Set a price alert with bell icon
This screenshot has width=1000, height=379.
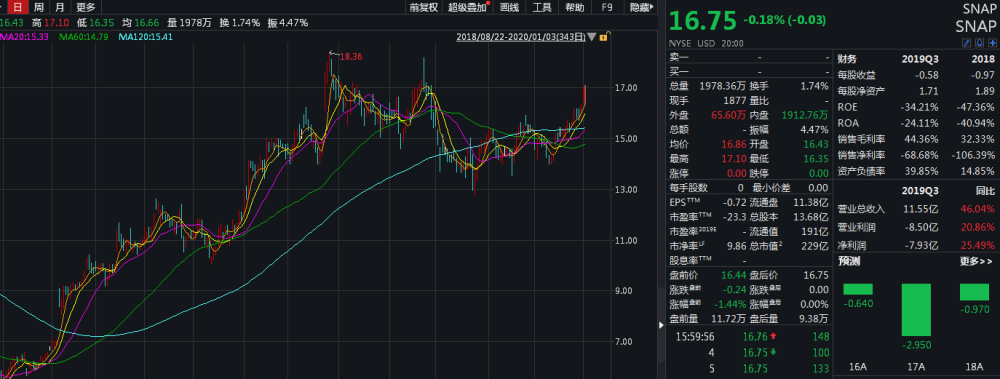(x=979, y=43)
